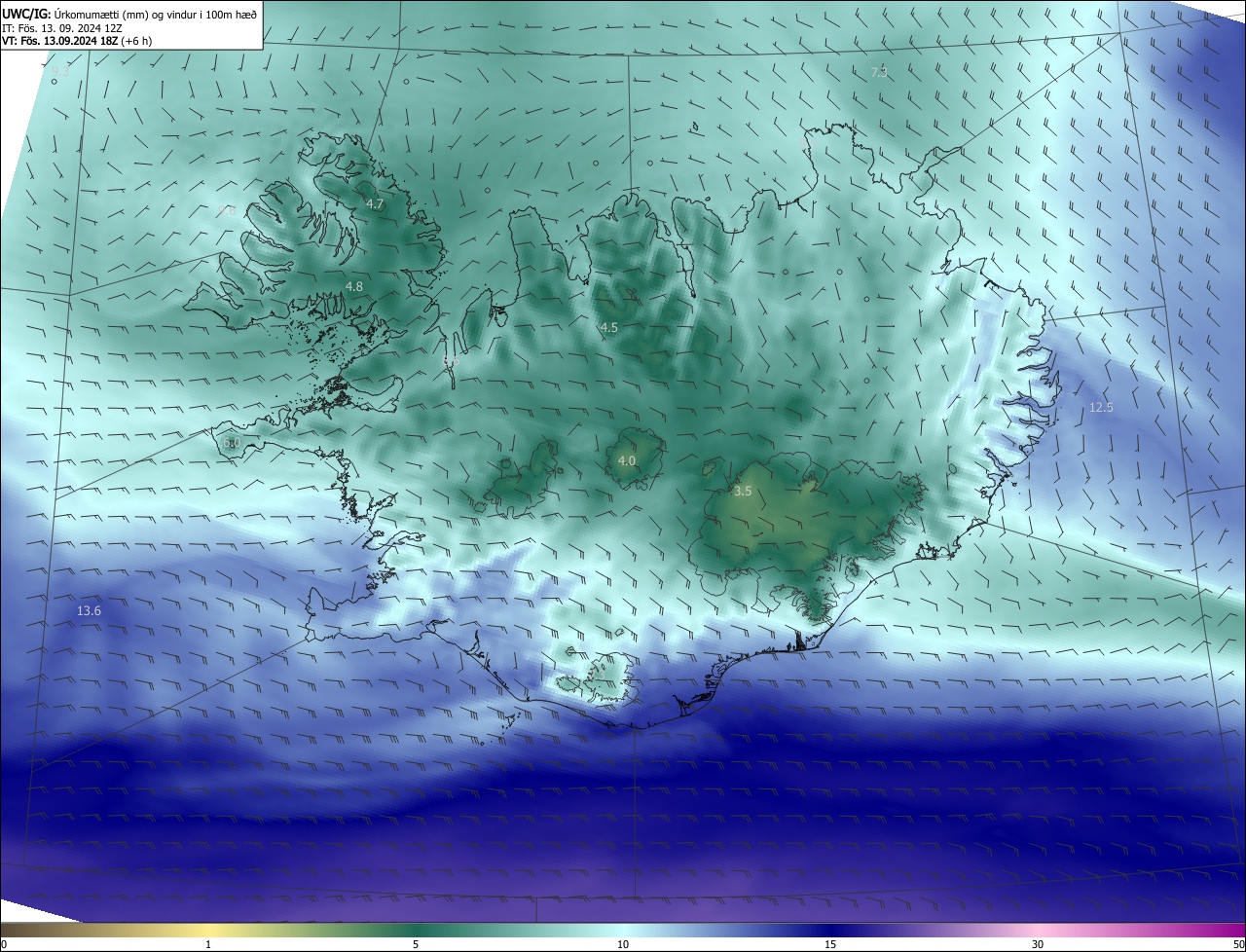Click the 3.5 value on Vatnajökull glacier
The width and height of the screenshot is (1246, 952).
(743, 492)
